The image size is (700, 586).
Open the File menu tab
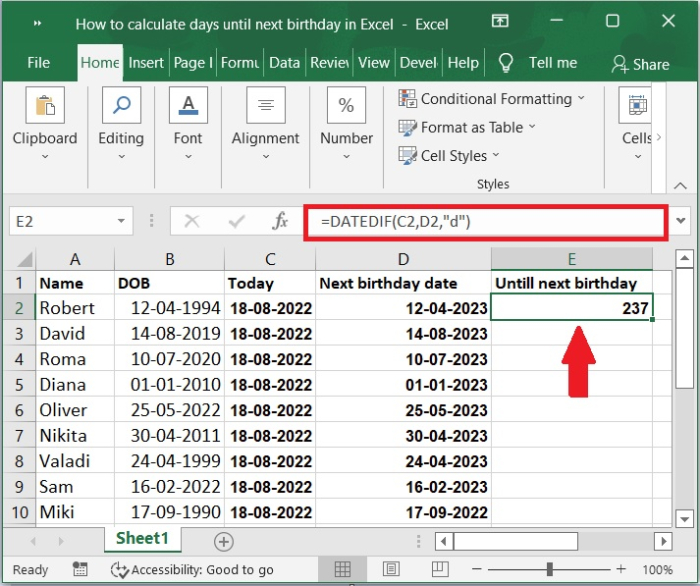(x=38, y=63)
